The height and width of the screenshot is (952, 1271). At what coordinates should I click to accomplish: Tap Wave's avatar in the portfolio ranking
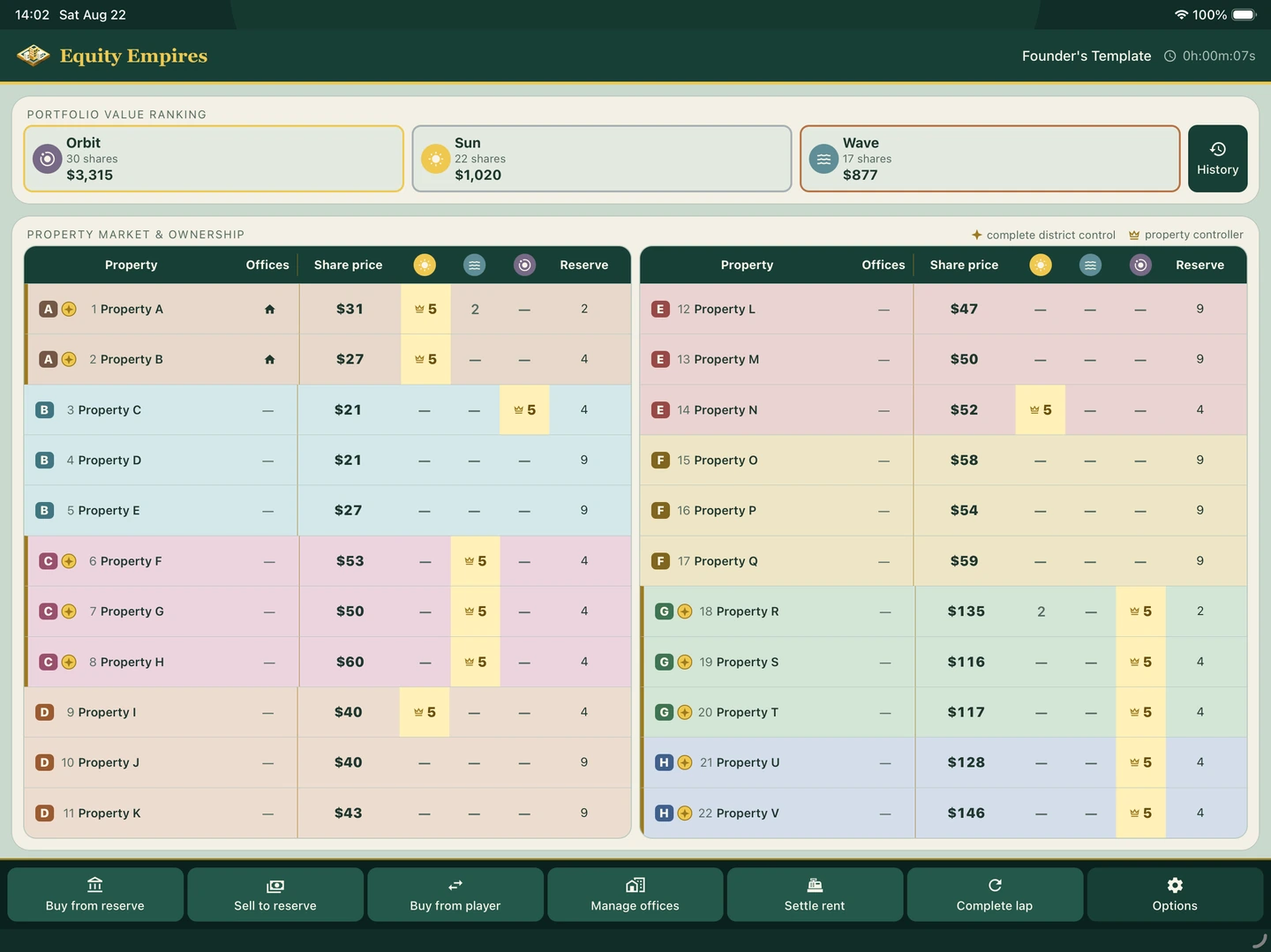pyautogui.click(x=824, y=159)
